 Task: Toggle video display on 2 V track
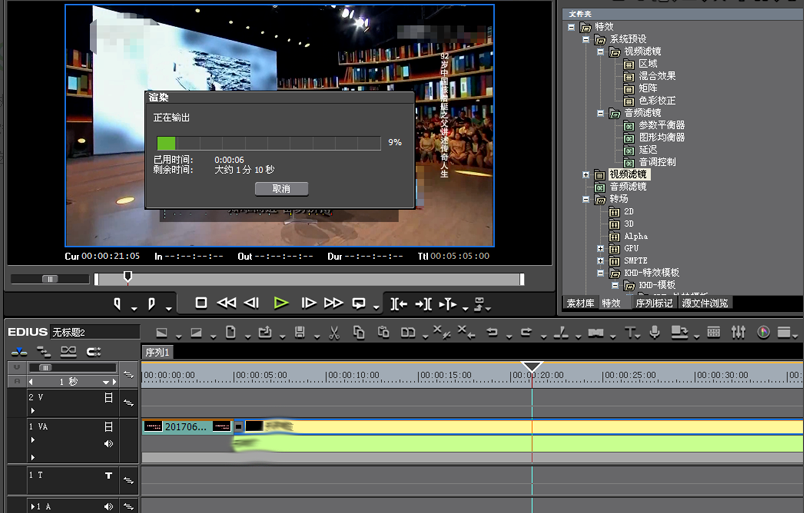(x=109, y=398)
